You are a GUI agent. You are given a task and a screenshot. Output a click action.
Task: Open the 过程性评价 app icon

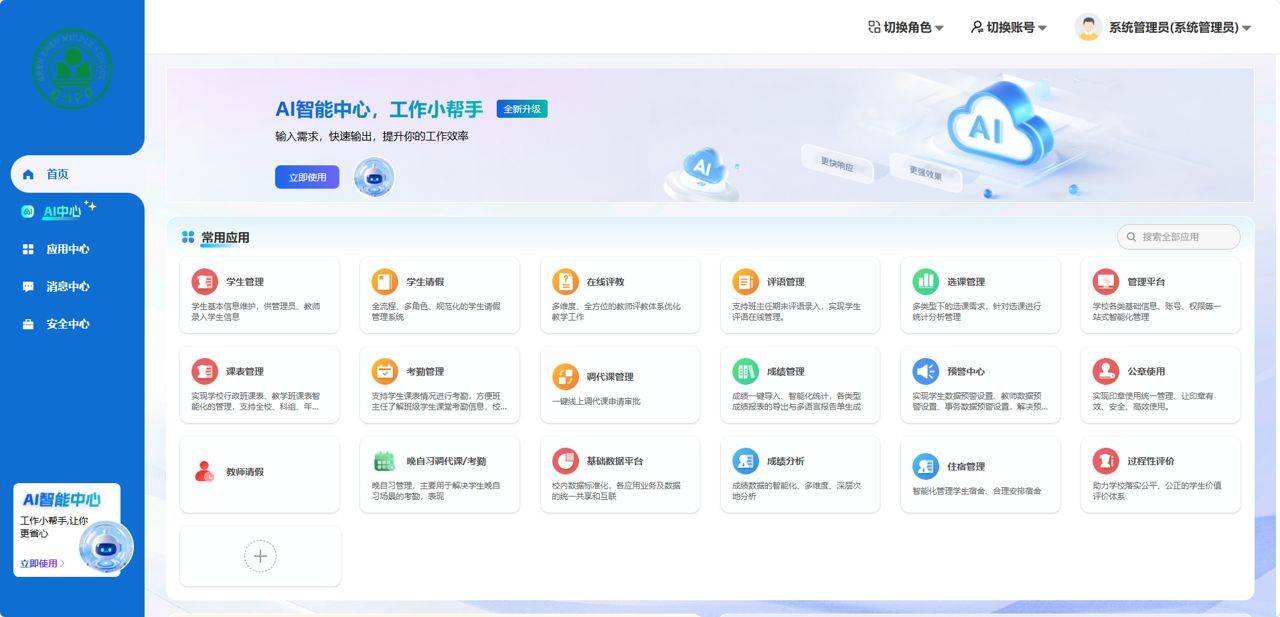[x=1105, y=461]
